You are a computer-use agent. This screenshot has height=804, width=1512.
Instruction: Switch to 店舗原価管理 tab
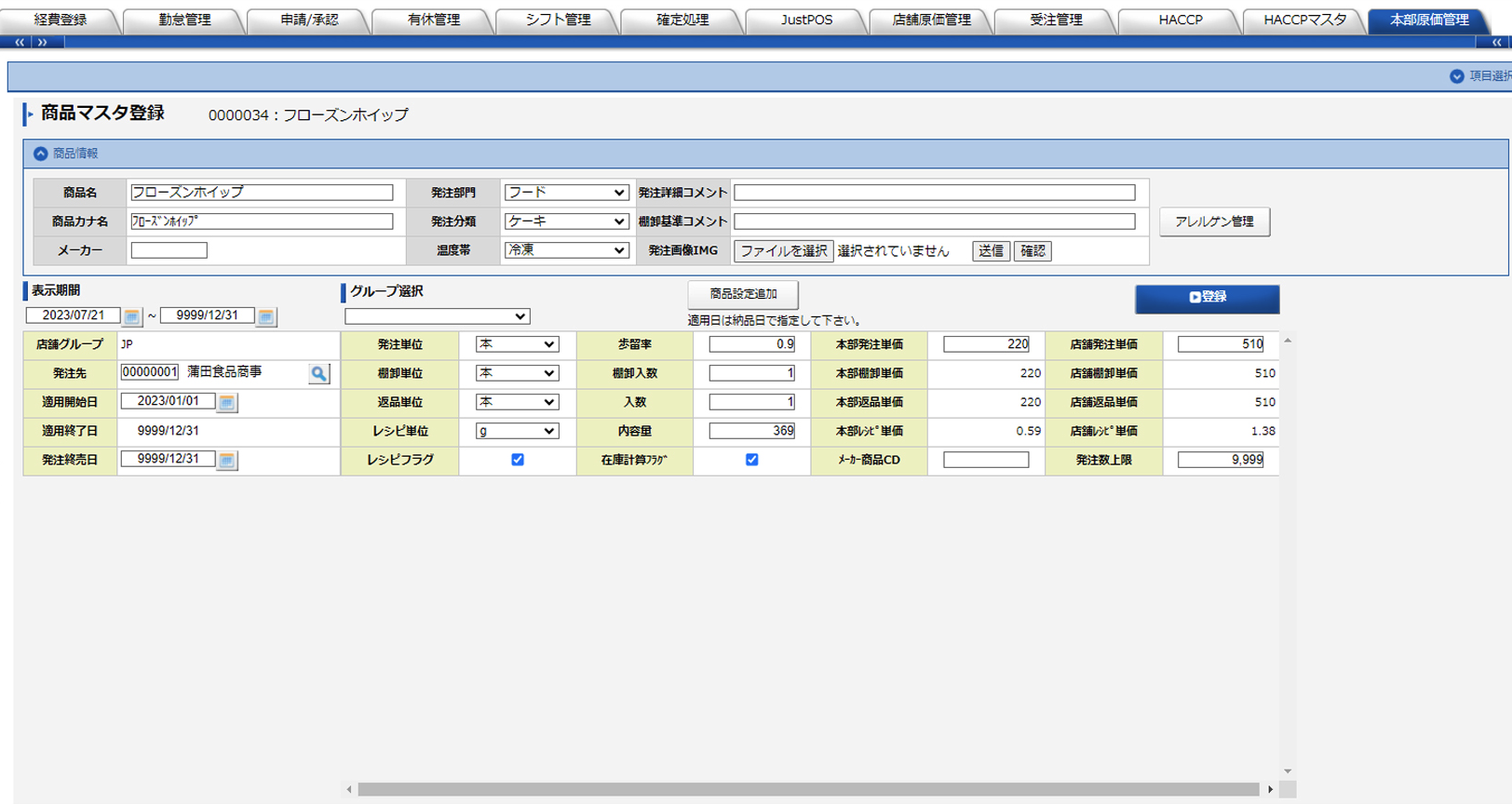pyautogui.click(x=932, y=20)
